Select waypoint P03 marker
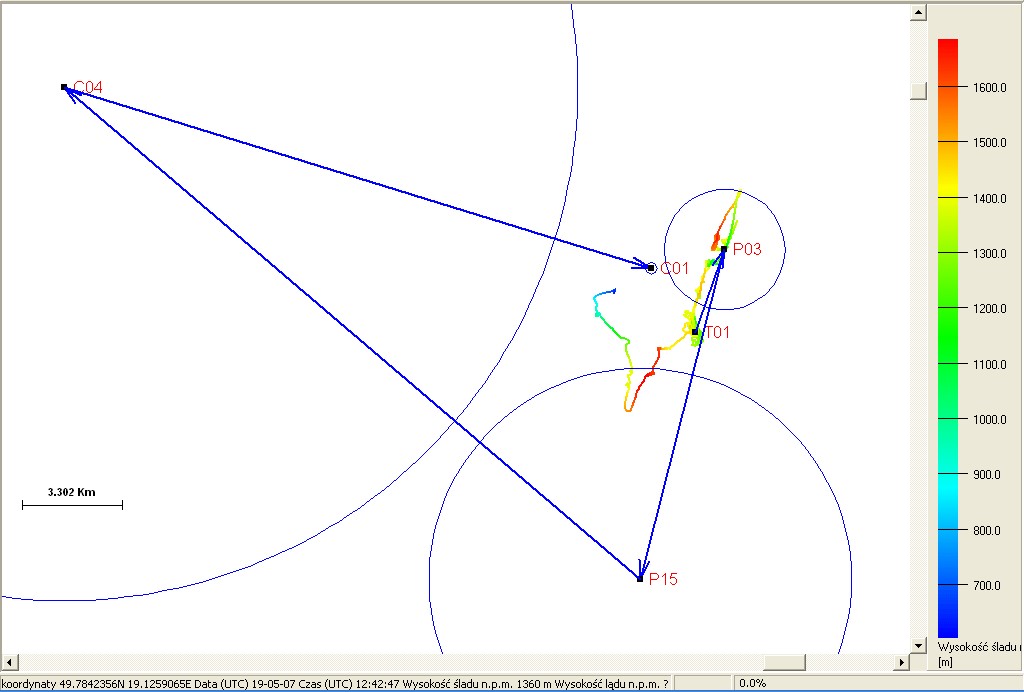 [x=724, y=249]
